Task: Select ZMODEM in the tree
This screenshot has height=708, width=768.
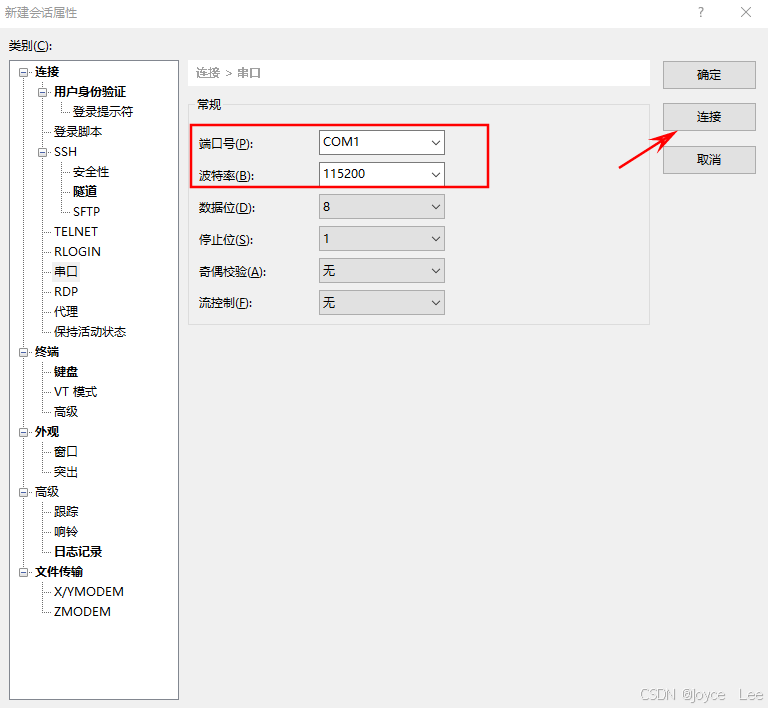Action: (x=82, y=612)
